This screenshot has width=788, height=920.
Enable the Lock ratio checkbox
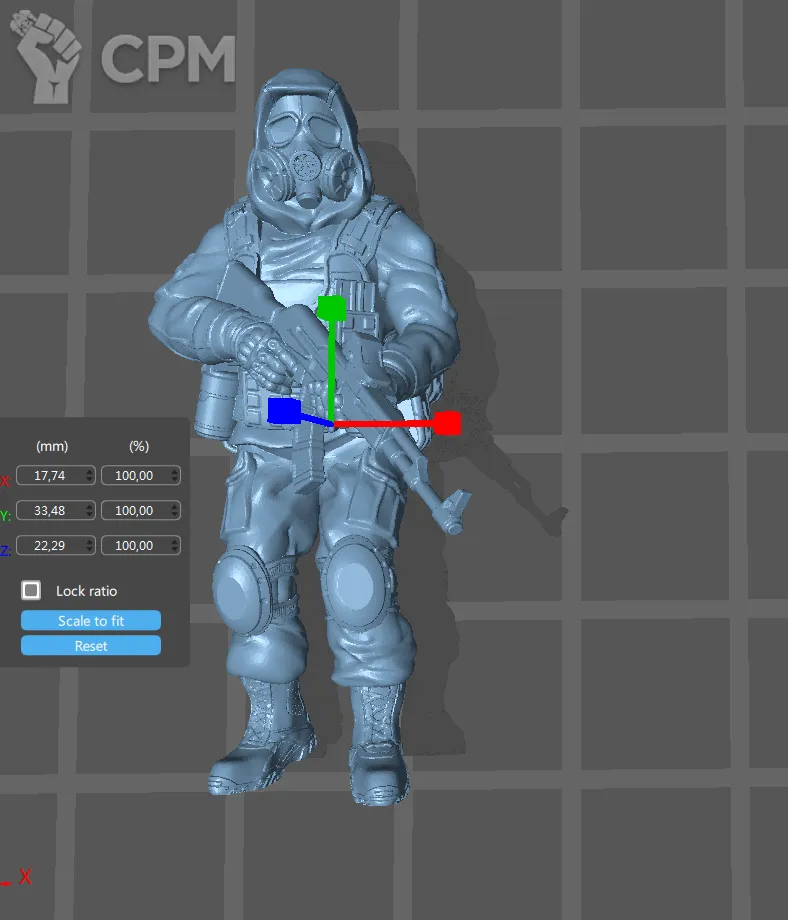coord(32,590)
